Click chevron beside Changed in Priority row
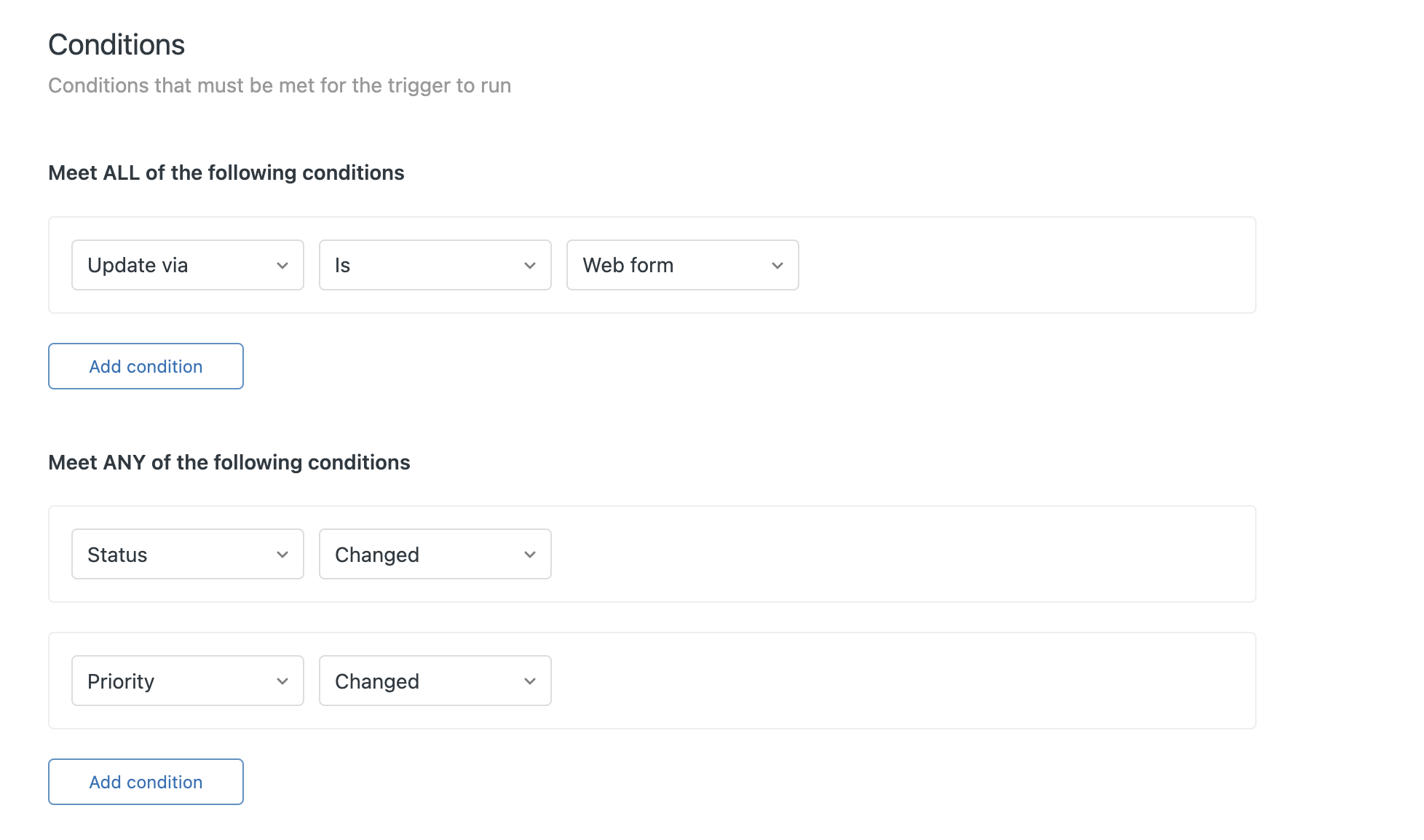 pyautogui.click(x=530, y=681)
